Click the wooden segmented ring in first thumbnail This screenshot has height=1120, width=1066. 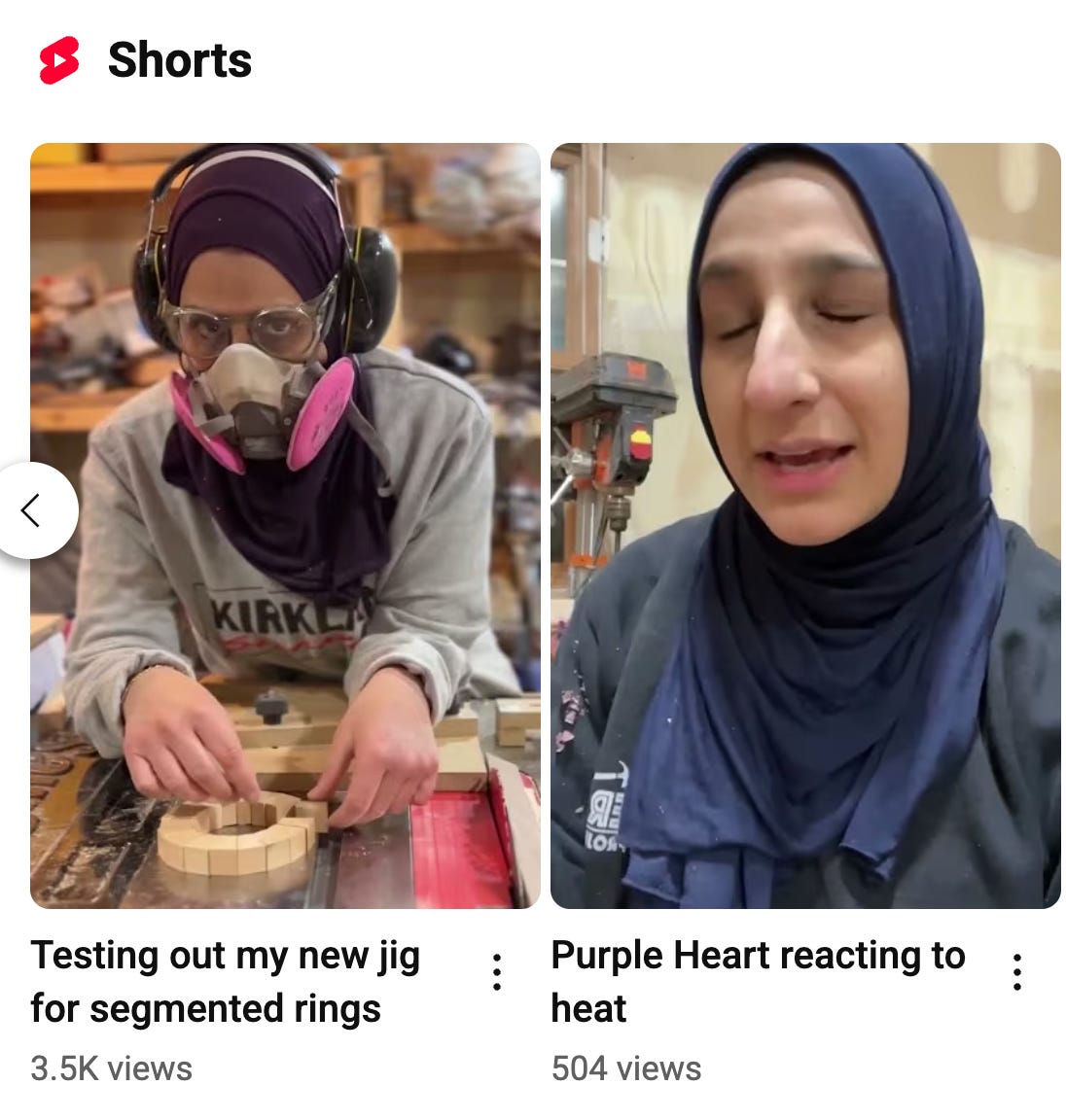click(239, 833)
